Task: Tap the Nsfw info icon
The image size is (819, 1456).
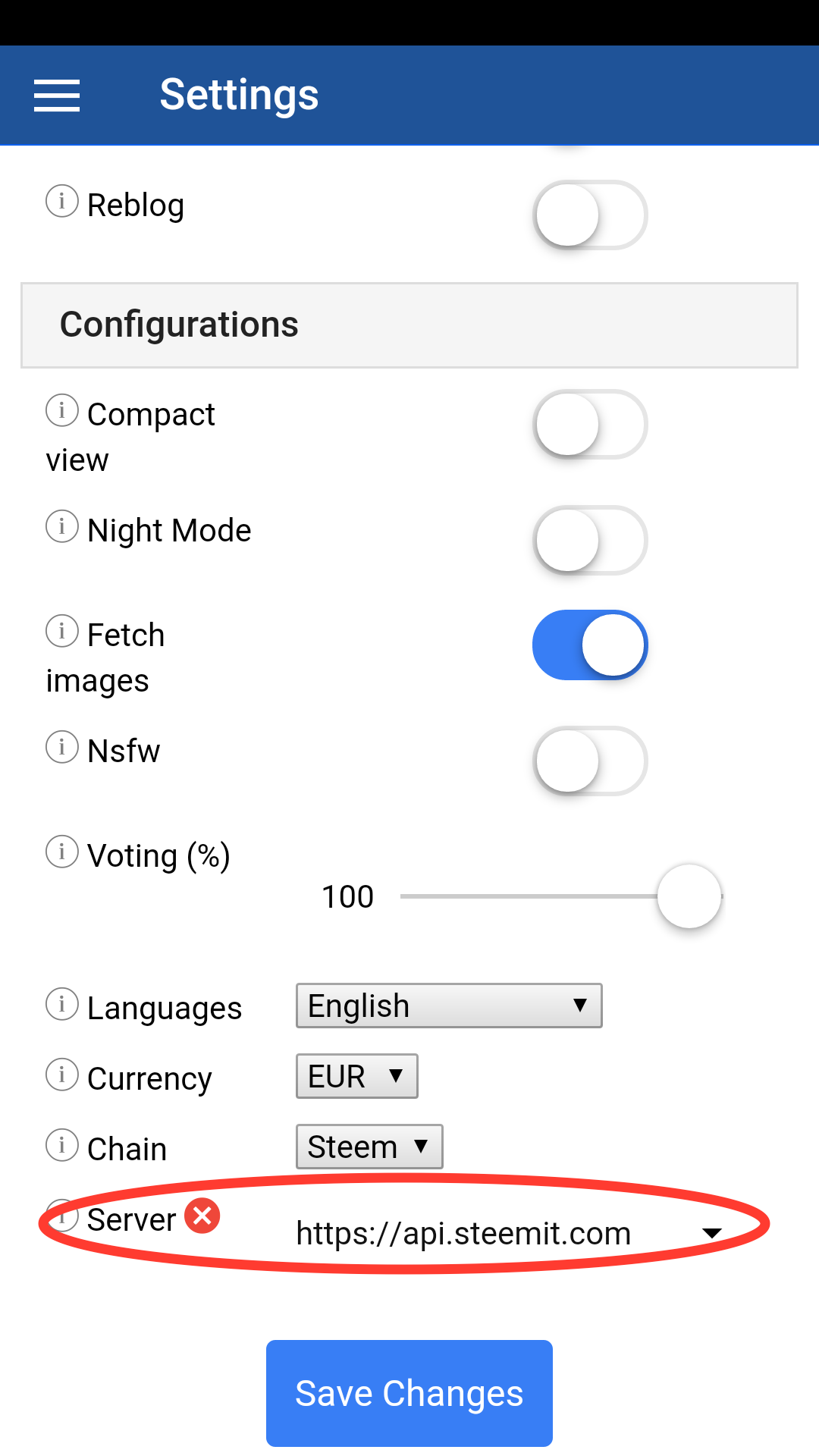Action: click(x=62, y=747)
